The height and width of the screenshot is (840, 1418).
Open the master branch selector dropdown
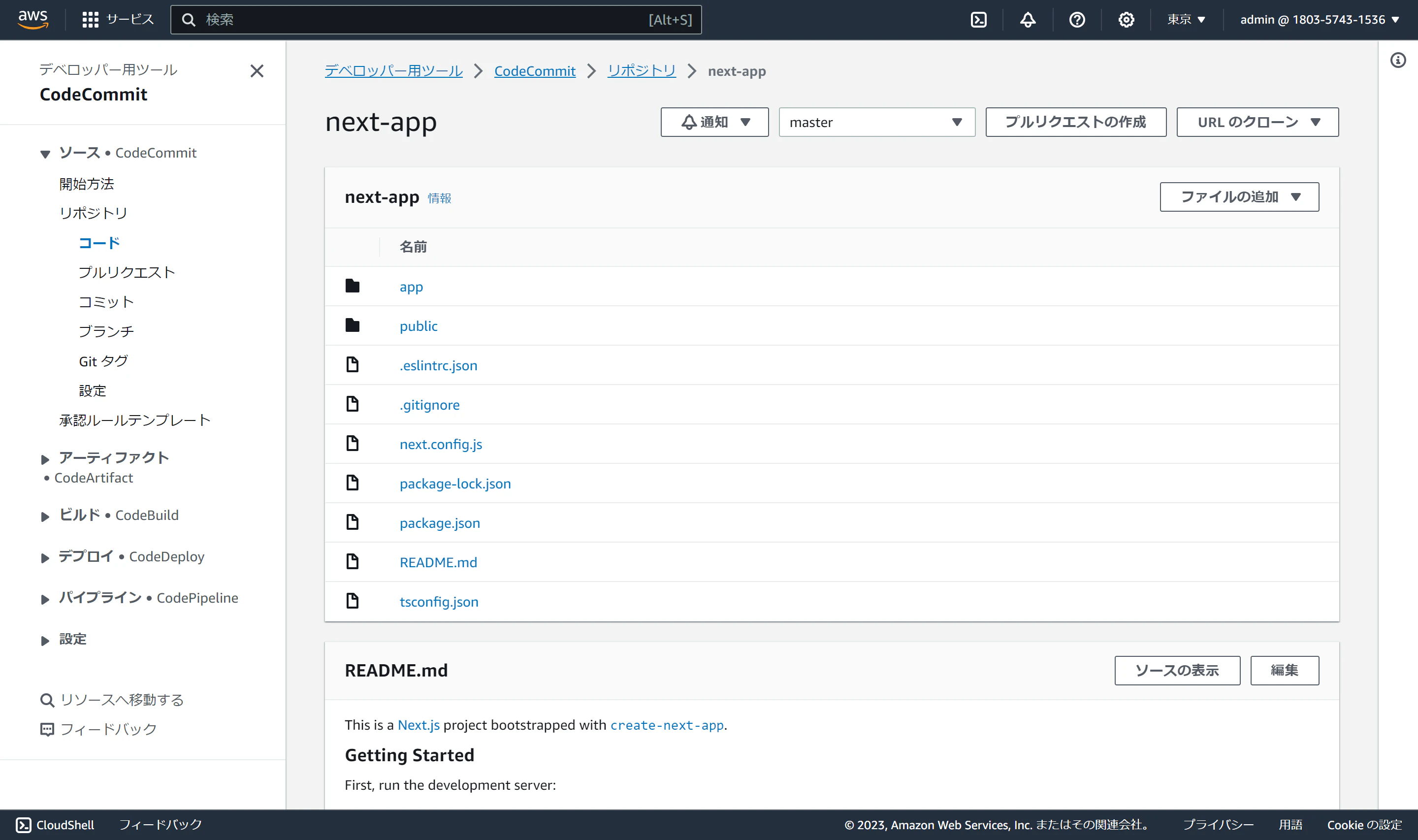(876, 122)
